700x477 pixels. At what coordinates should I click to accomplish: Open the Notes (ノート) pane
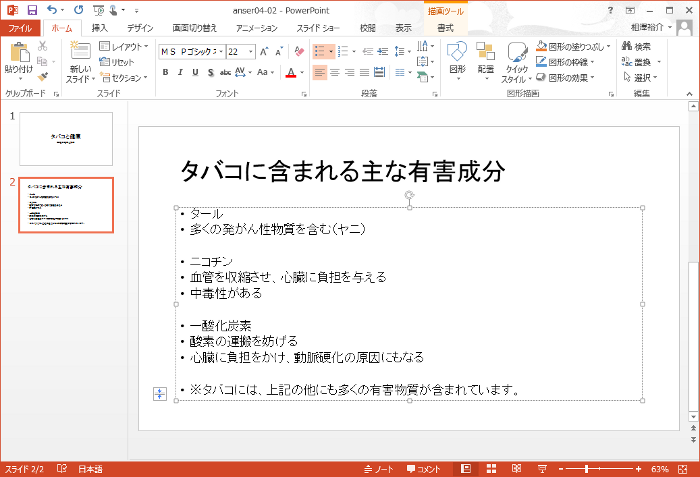[379, 469]
